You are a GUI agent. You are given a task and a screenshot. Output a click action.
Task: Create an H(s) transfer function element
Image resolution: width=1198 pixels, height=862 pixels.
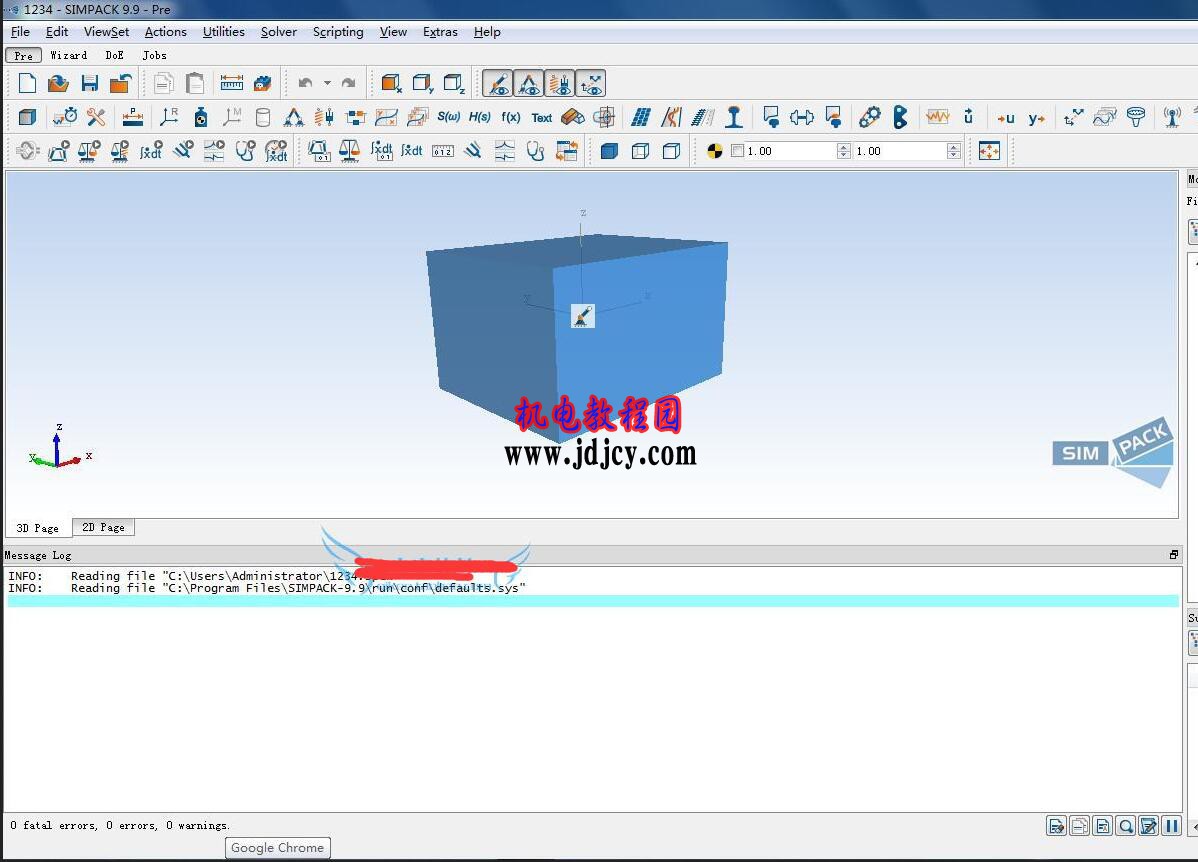(x=480, y=117)
